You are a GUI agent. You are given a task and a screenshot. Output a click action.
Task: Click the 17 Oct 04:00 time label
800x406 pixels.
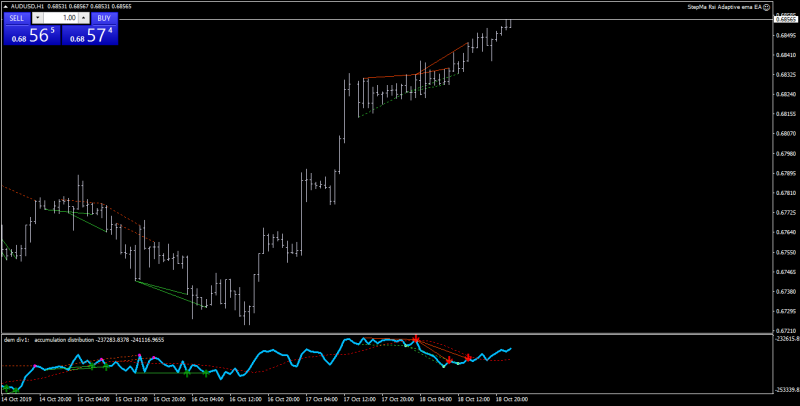(321, 399)
